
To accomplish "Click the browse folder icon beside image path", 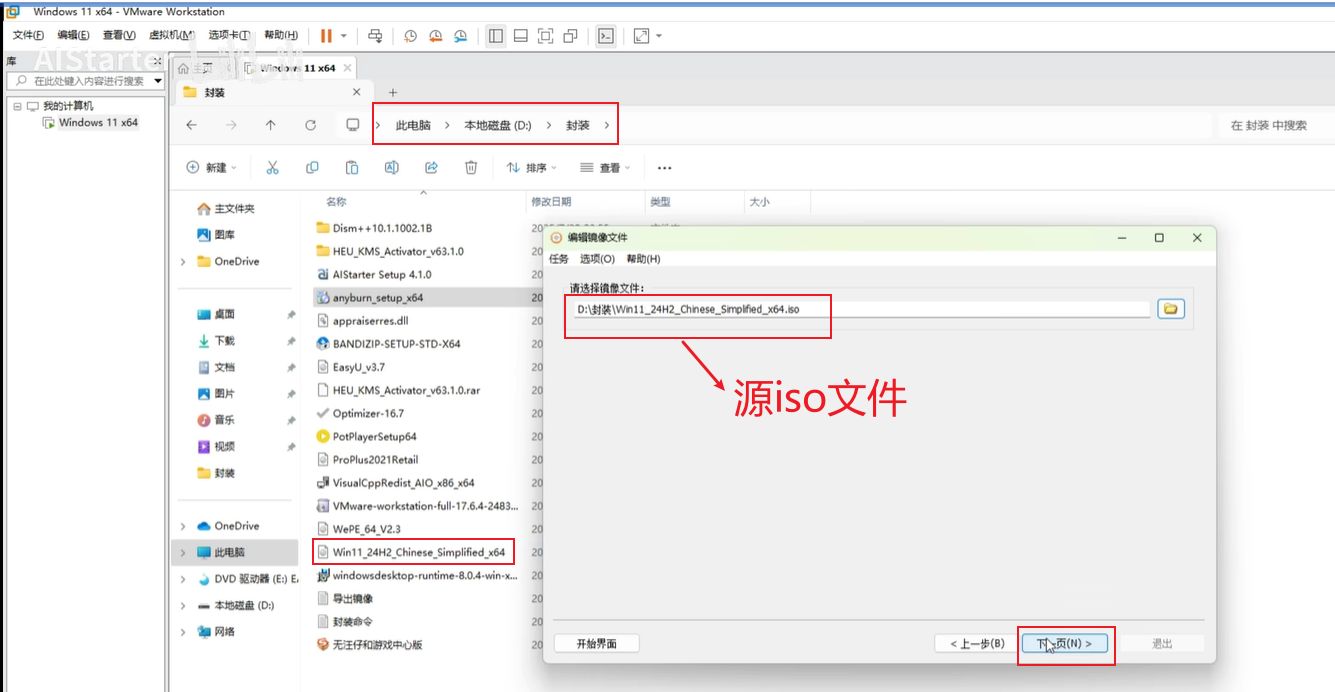I will pyautogui.click(x=1170, y=309).
